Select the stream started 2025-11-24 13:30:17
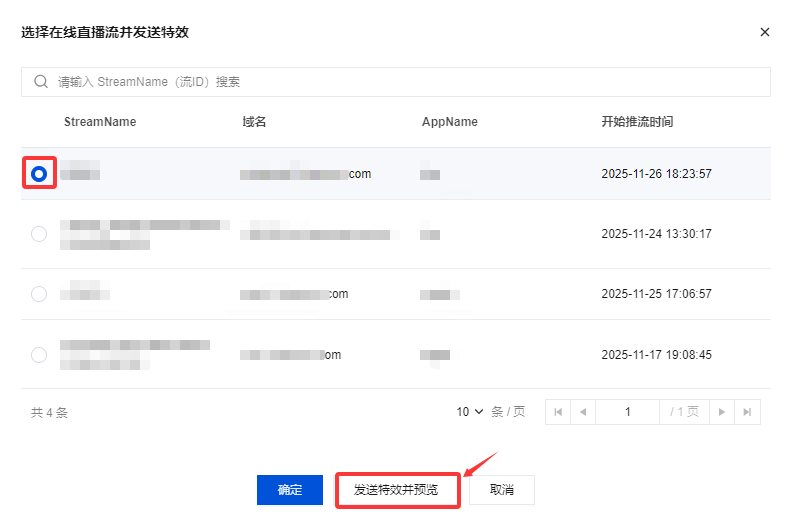 click(39, 234)
